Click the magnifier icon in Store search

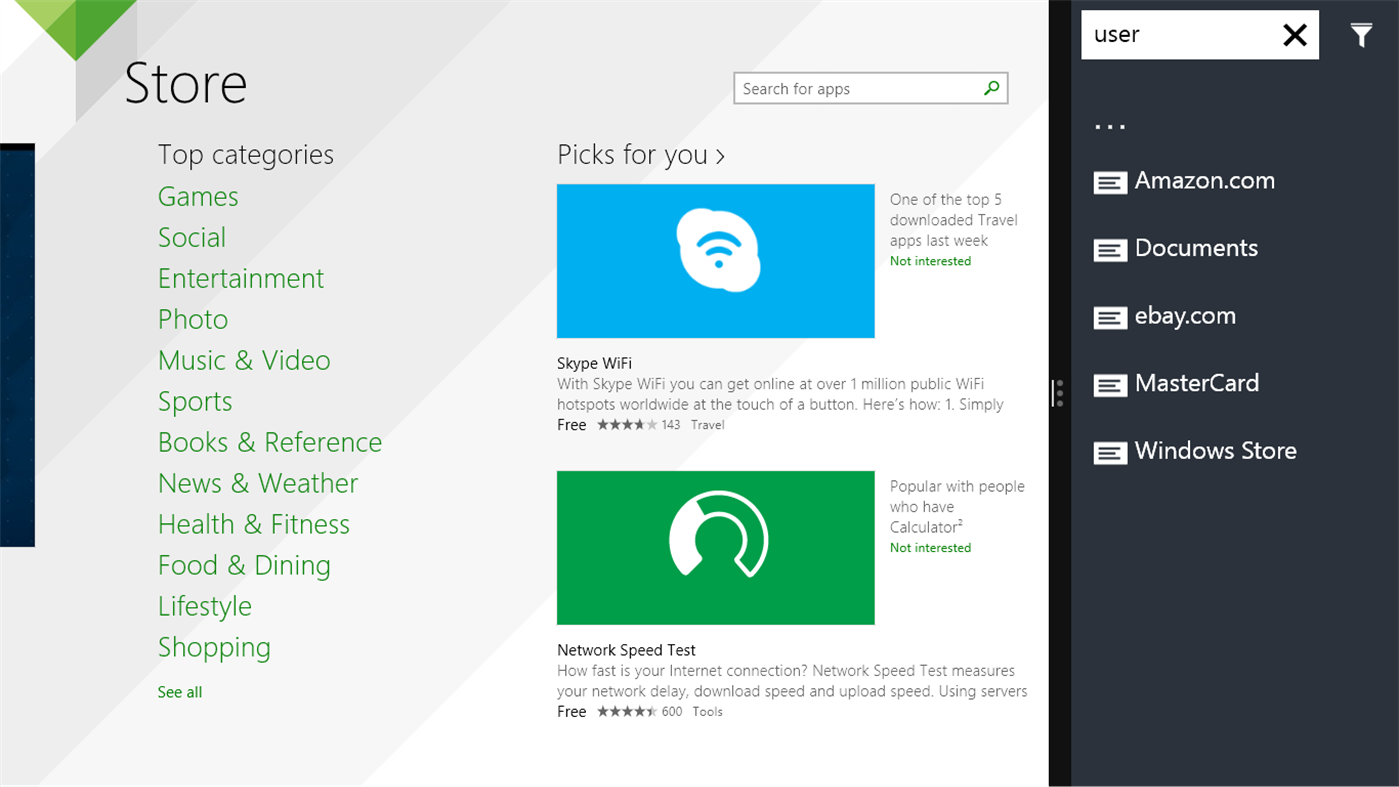point(991,88)
